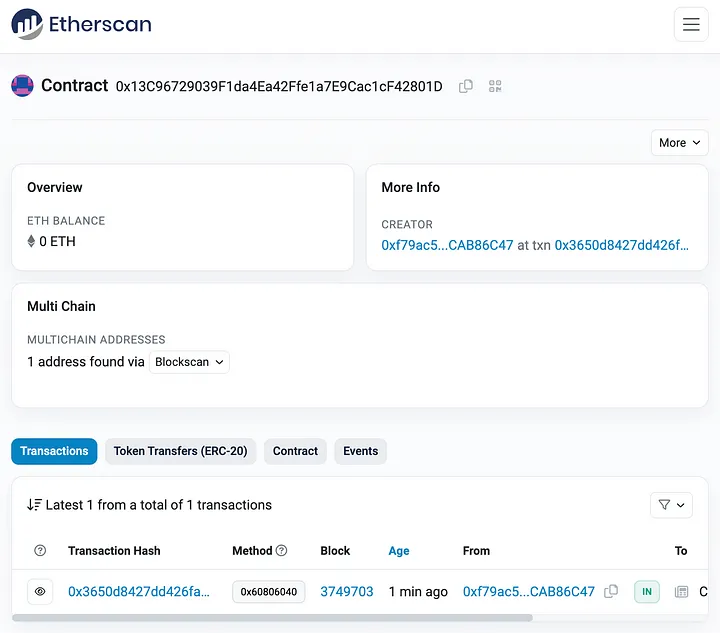Open the hamburger navigation menu

(690, 25)
